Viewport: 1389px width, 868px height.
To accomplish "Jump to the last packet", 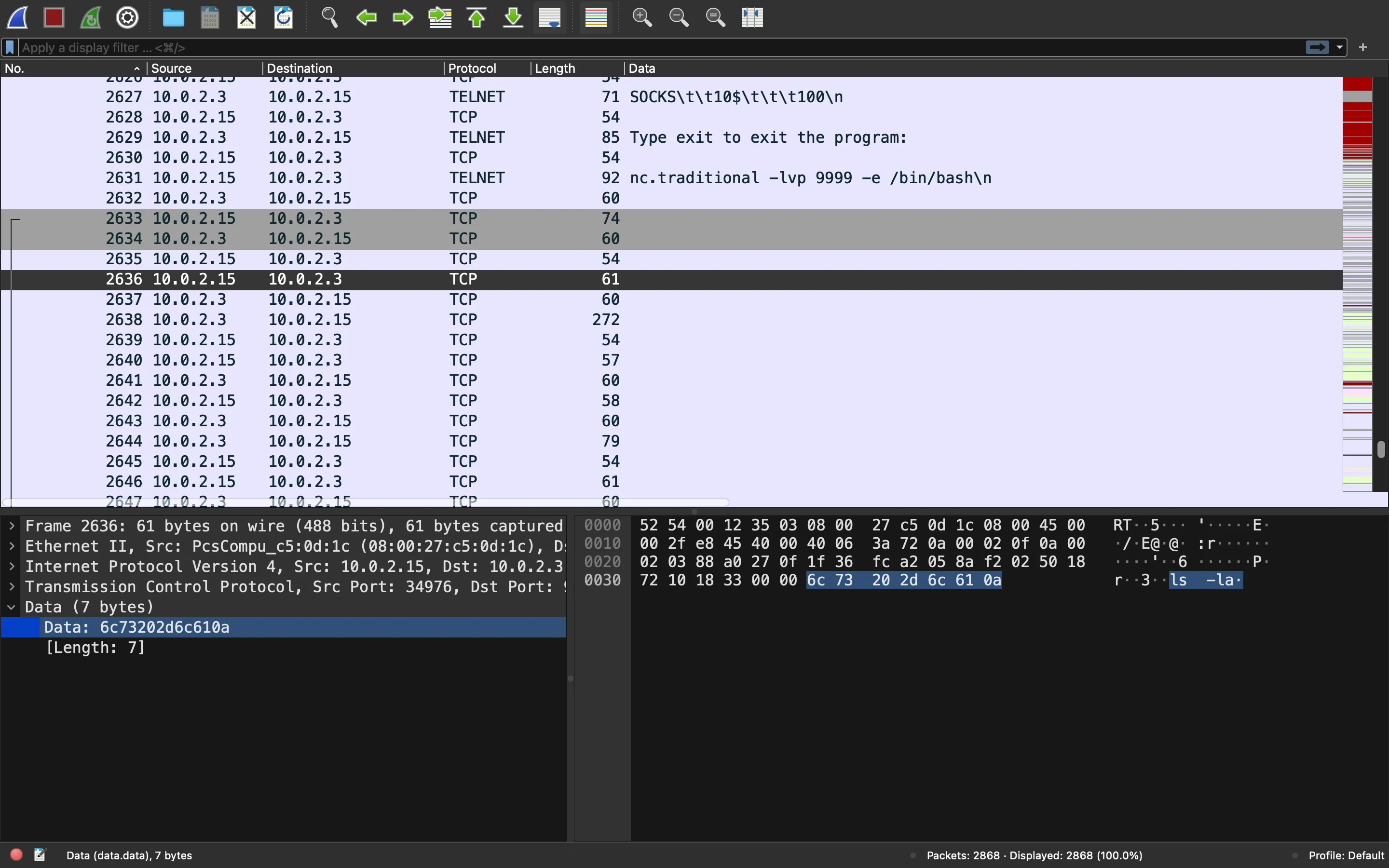I will [x=513, y=17].
